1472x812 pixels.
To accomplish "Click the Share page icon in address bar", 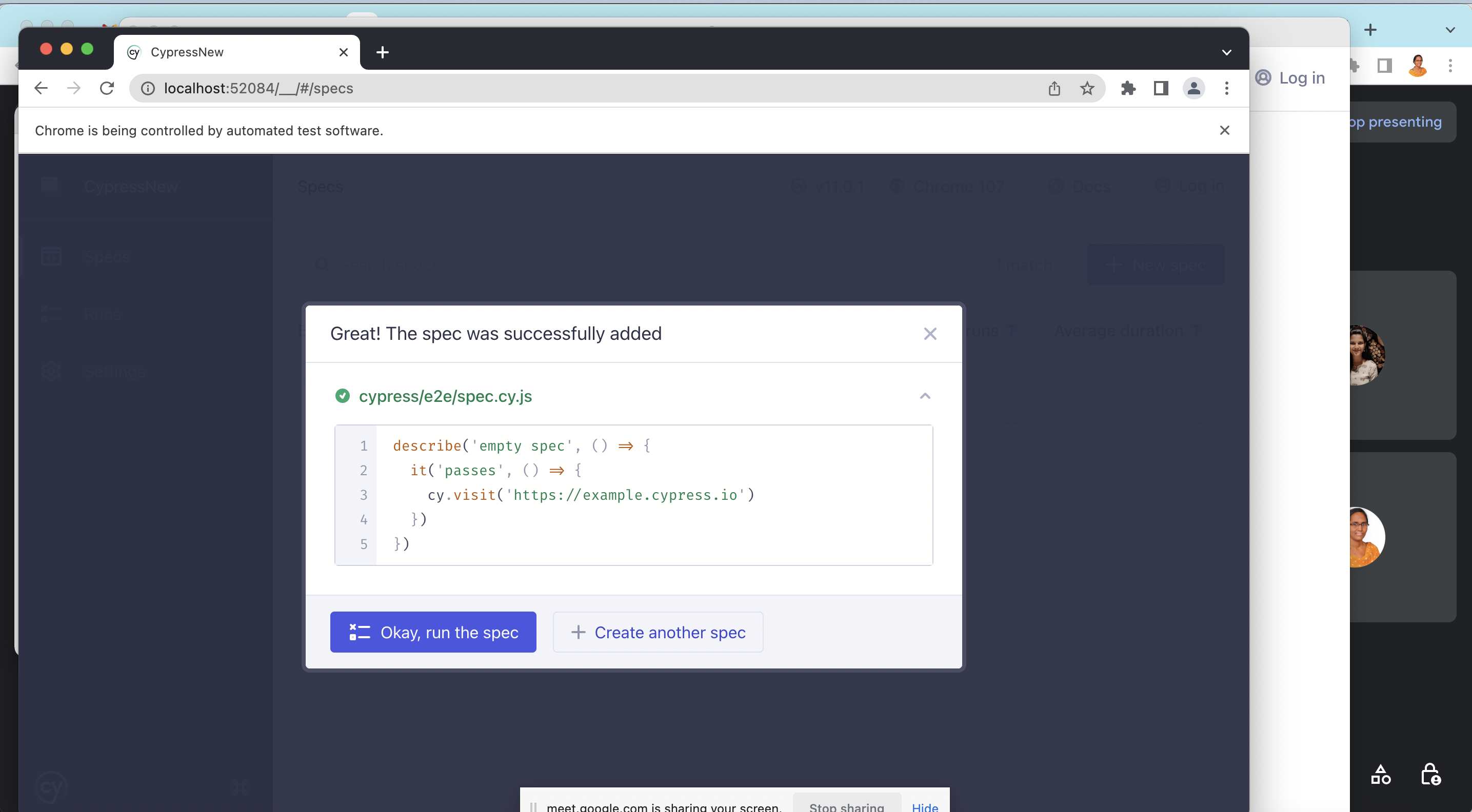I will click(x=1055, y=89).
